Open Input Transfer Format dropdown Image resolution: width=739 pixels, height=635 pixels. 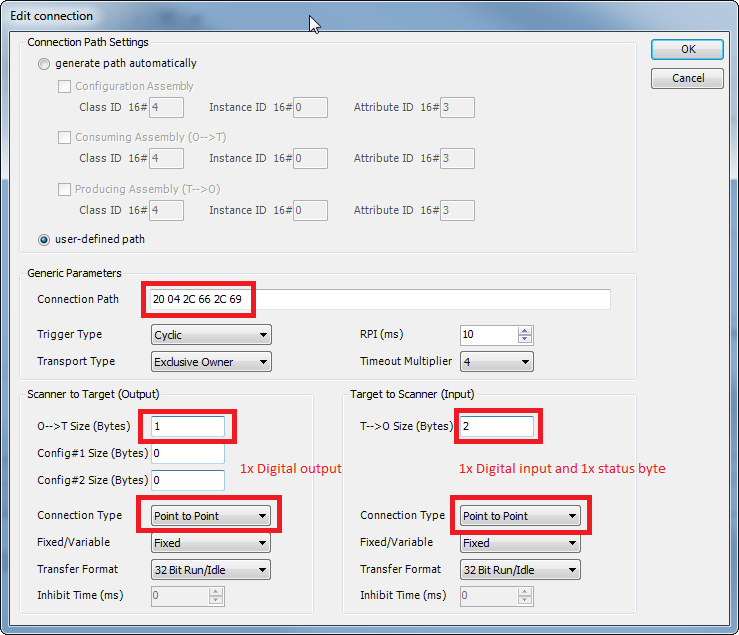point(520,570)
